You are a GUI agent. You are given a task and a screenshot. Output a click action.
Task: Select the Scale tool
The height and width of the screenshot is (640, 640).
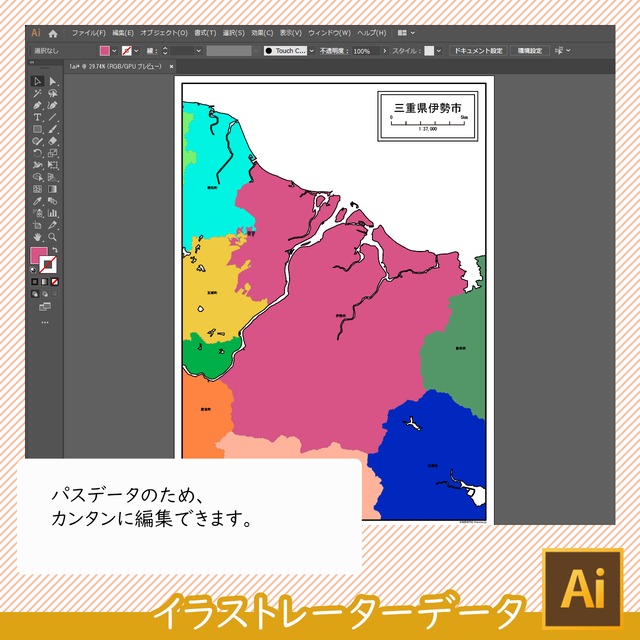tap(52, 153)
